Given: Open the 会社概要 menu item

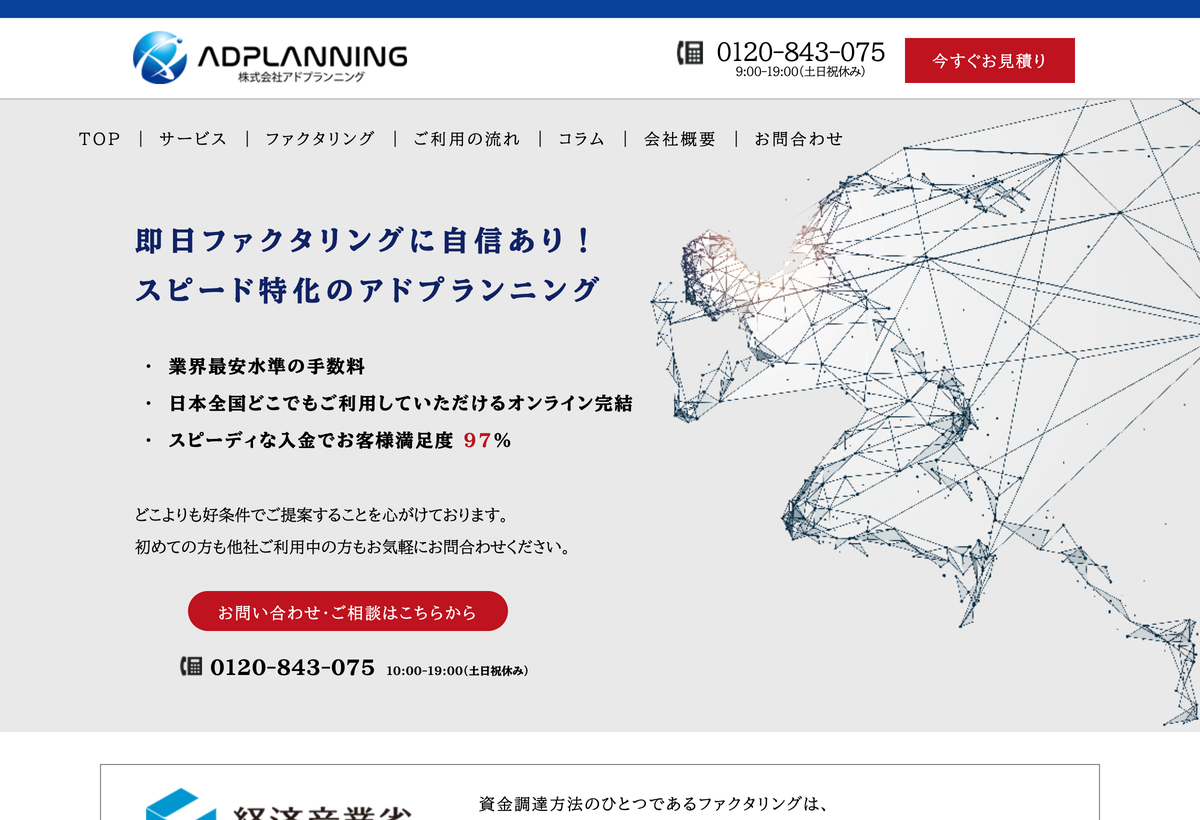Looking at the screenshot, I should 680,139.
